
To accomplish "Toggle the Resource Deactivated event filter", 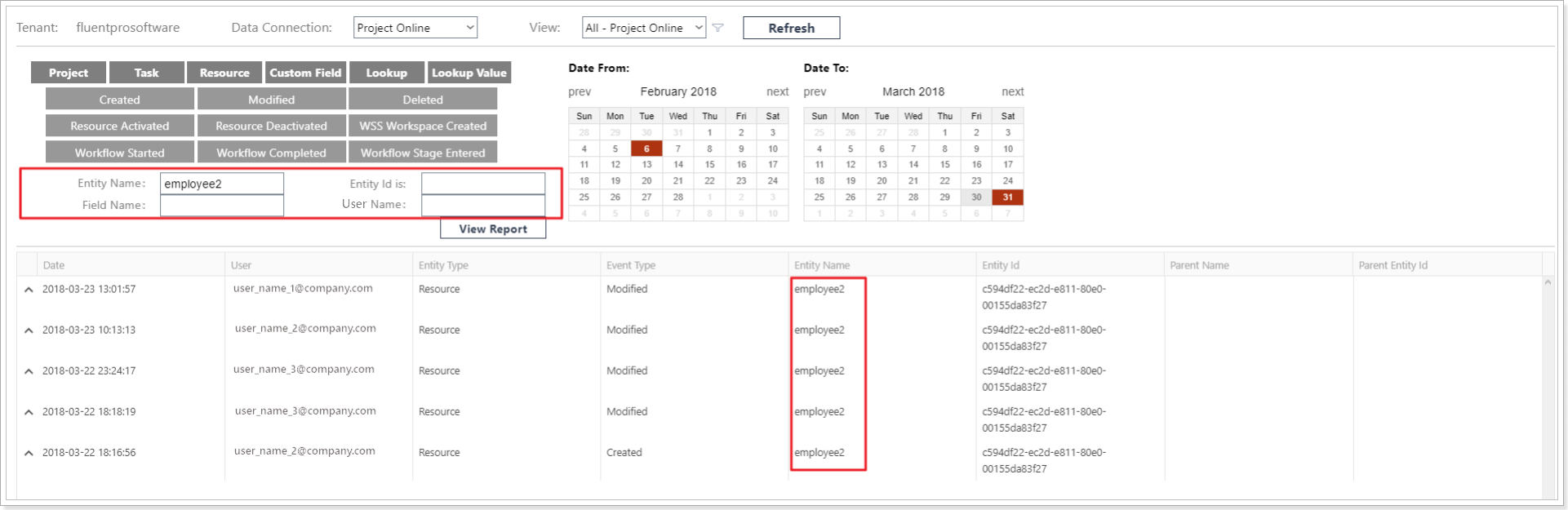I will pyautogui.click(x=271, y=126).
